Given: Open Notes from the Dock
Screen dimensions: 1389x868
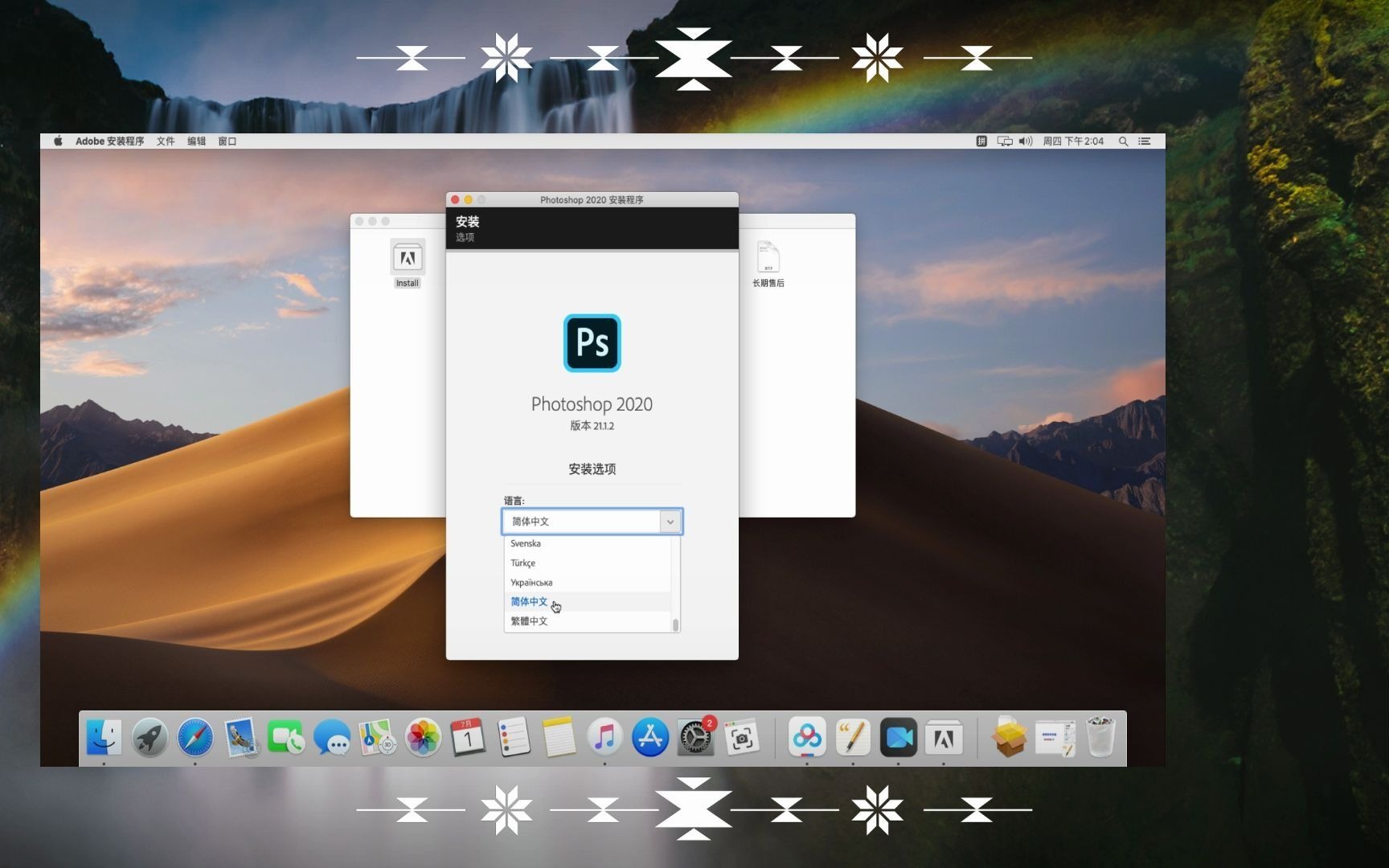Looking at the screenshot, I should point(559,737).
